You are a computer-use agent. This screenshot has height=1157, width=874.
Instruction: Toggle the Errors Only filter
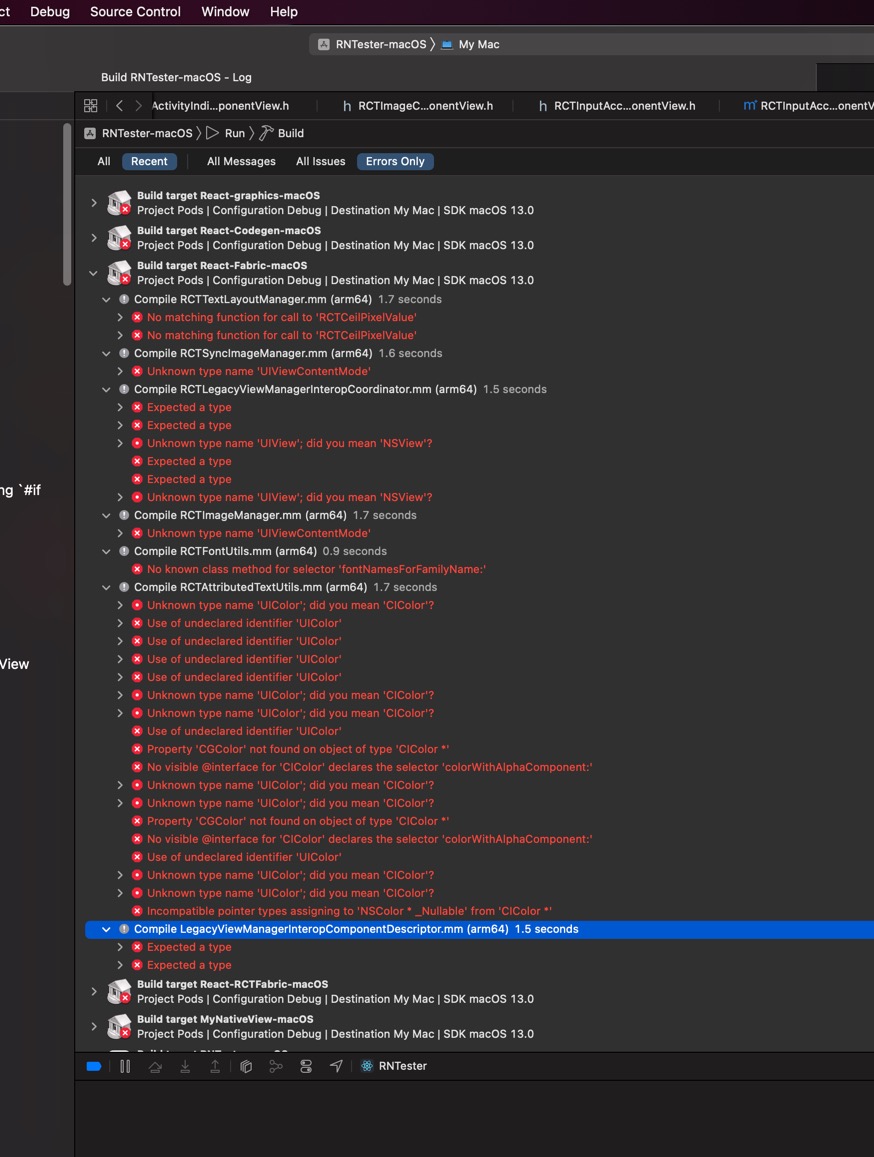(x=395, y=162)
